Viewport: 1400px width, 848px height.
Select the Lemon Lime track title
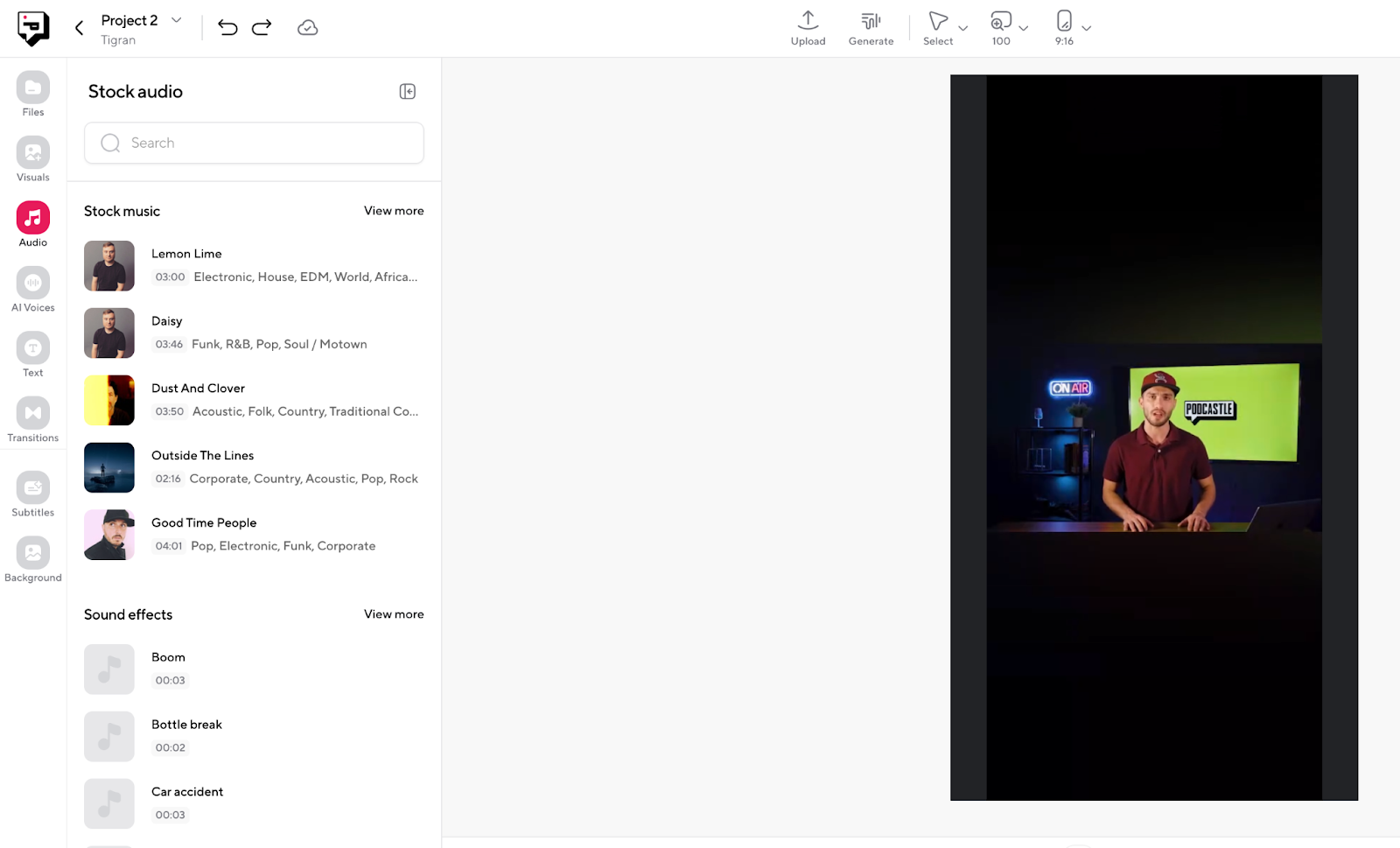(186, 254)
